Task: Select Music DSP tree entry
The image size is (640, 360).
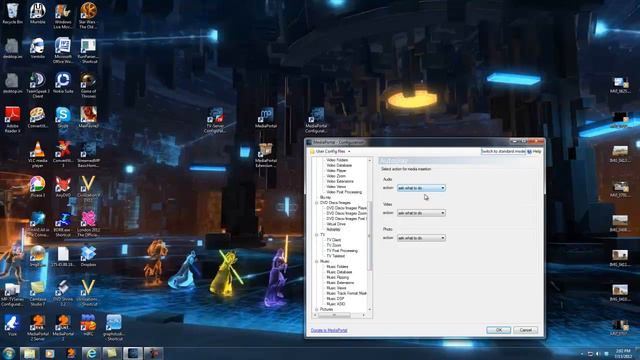Action: point(335,299)
